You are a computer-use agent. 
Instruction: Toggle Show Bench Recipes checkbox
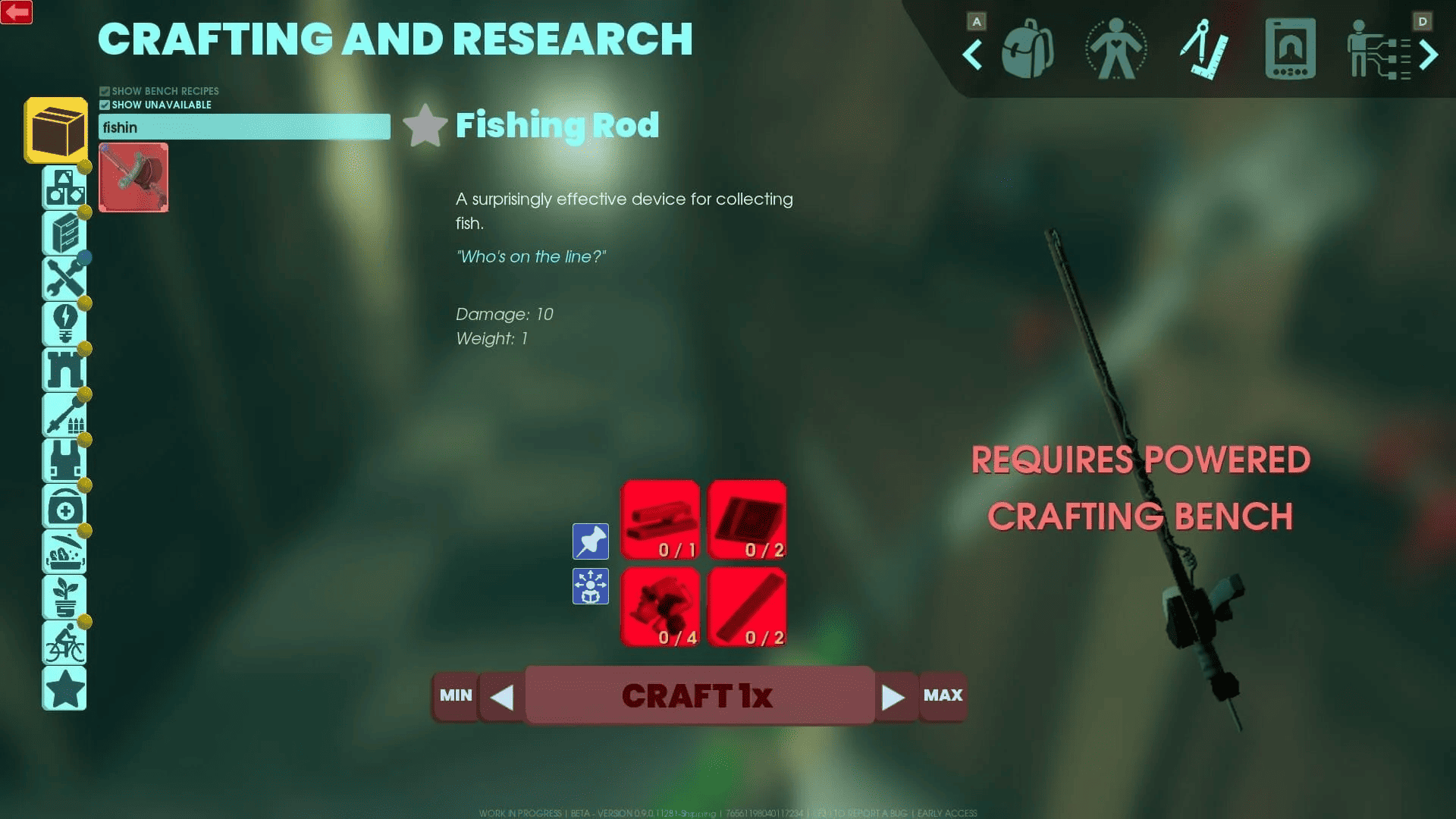(103, 91)
